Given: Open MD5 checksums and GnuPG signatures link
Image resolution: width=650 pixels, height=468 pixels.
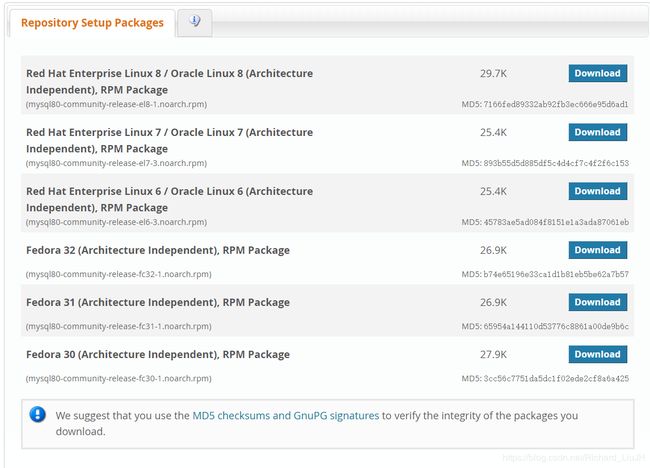Looking at the screenshot, I should tap(286, 415).
